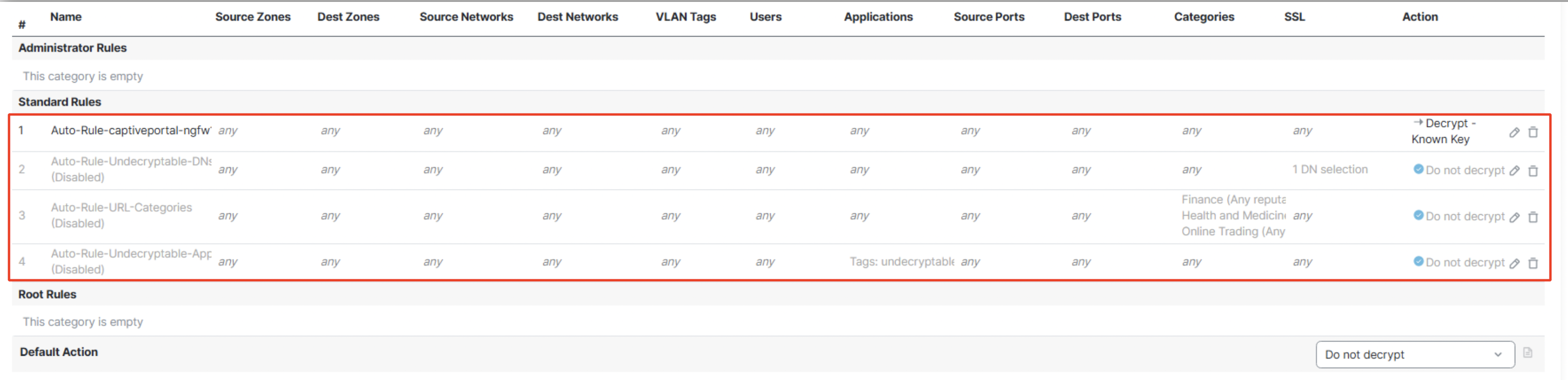Click Finance (Any reputation) category entry
The height and width of the screenshot is (380, 1568).
coord(1233,199)
